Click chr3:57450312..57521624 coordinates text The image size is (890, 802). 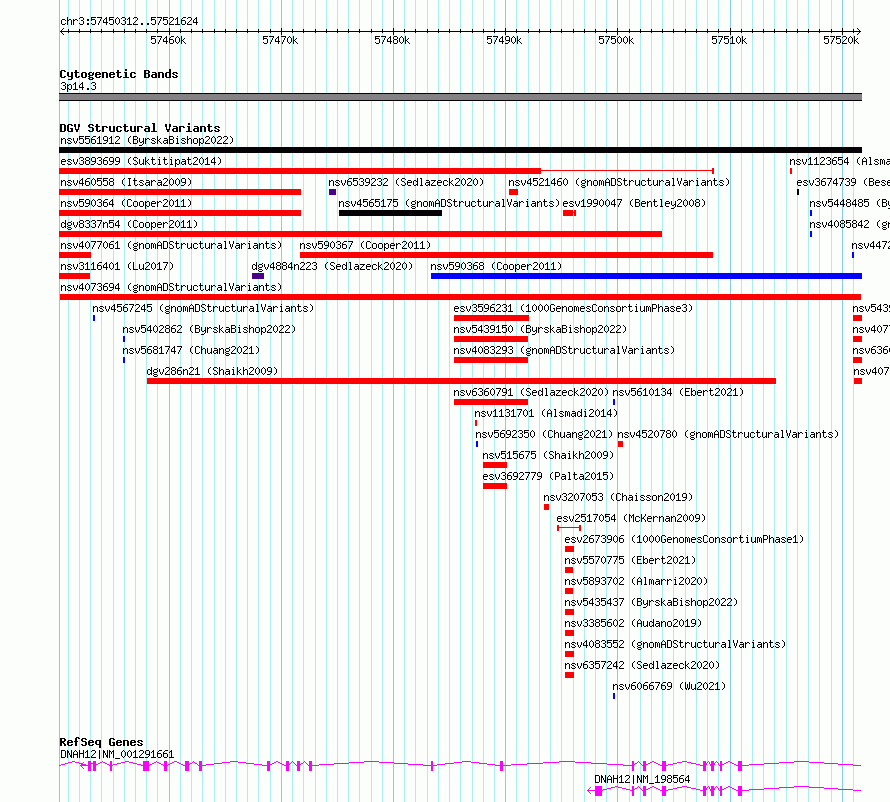(129, 22)
